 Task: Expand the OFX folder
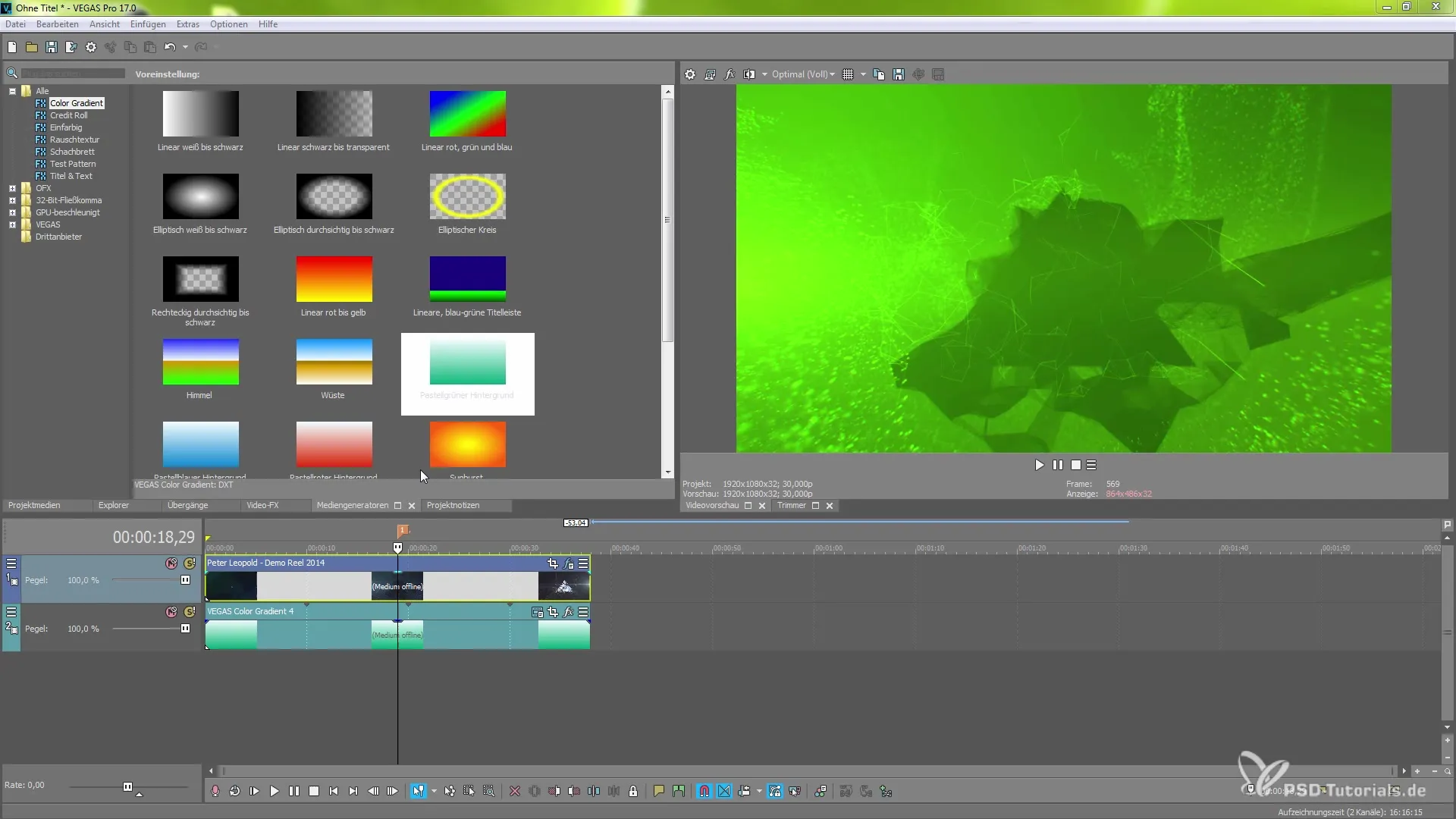(12, 188)
